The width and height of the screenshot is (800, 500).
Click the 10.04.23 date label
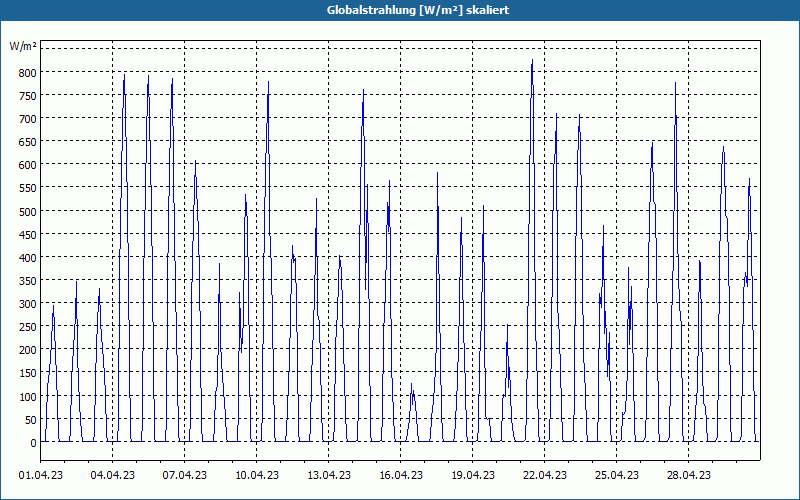(257, 476)
